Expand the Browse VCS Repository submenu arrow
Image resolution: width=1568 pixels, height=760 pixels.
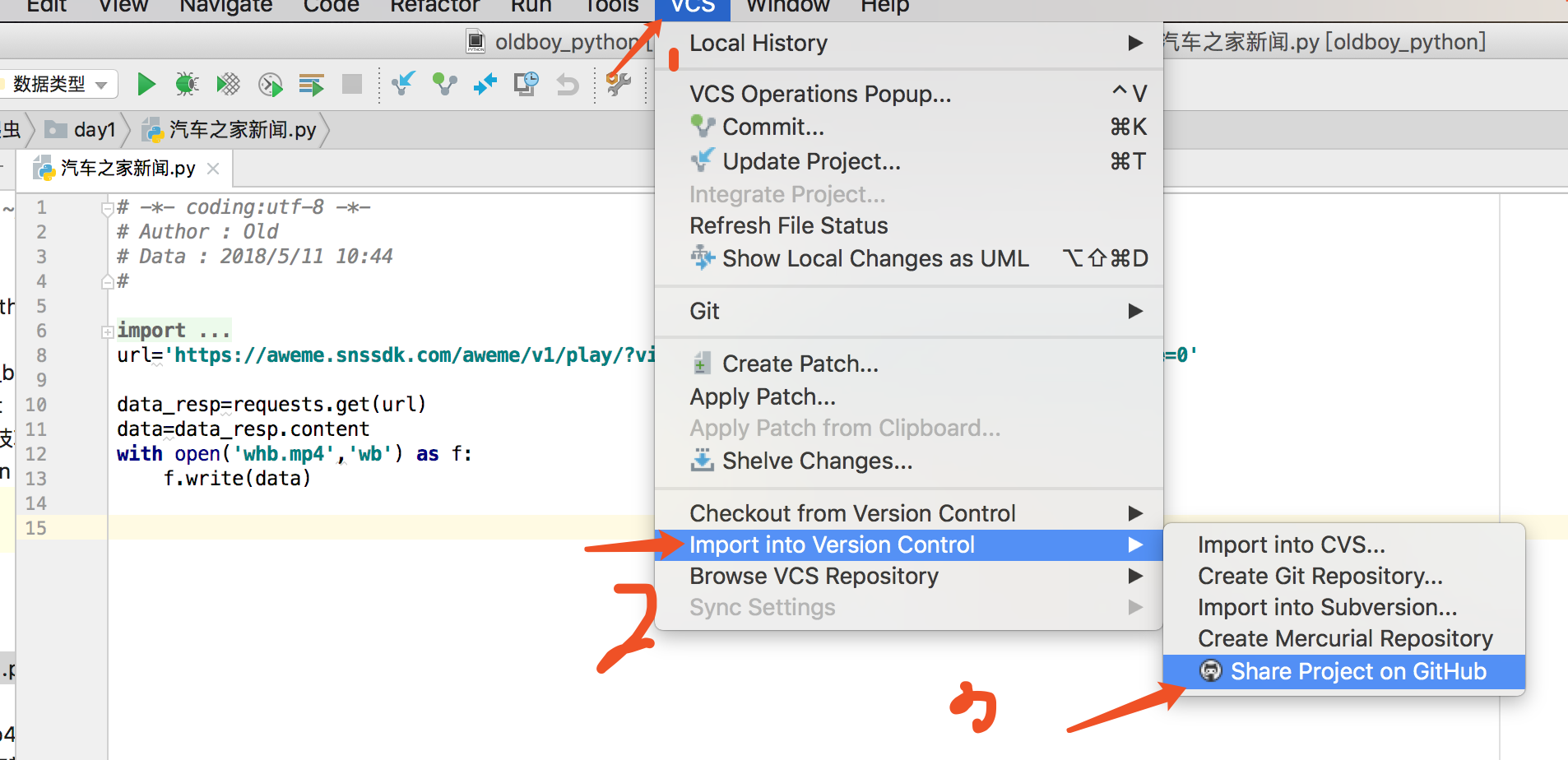(x=1135, y=576)
